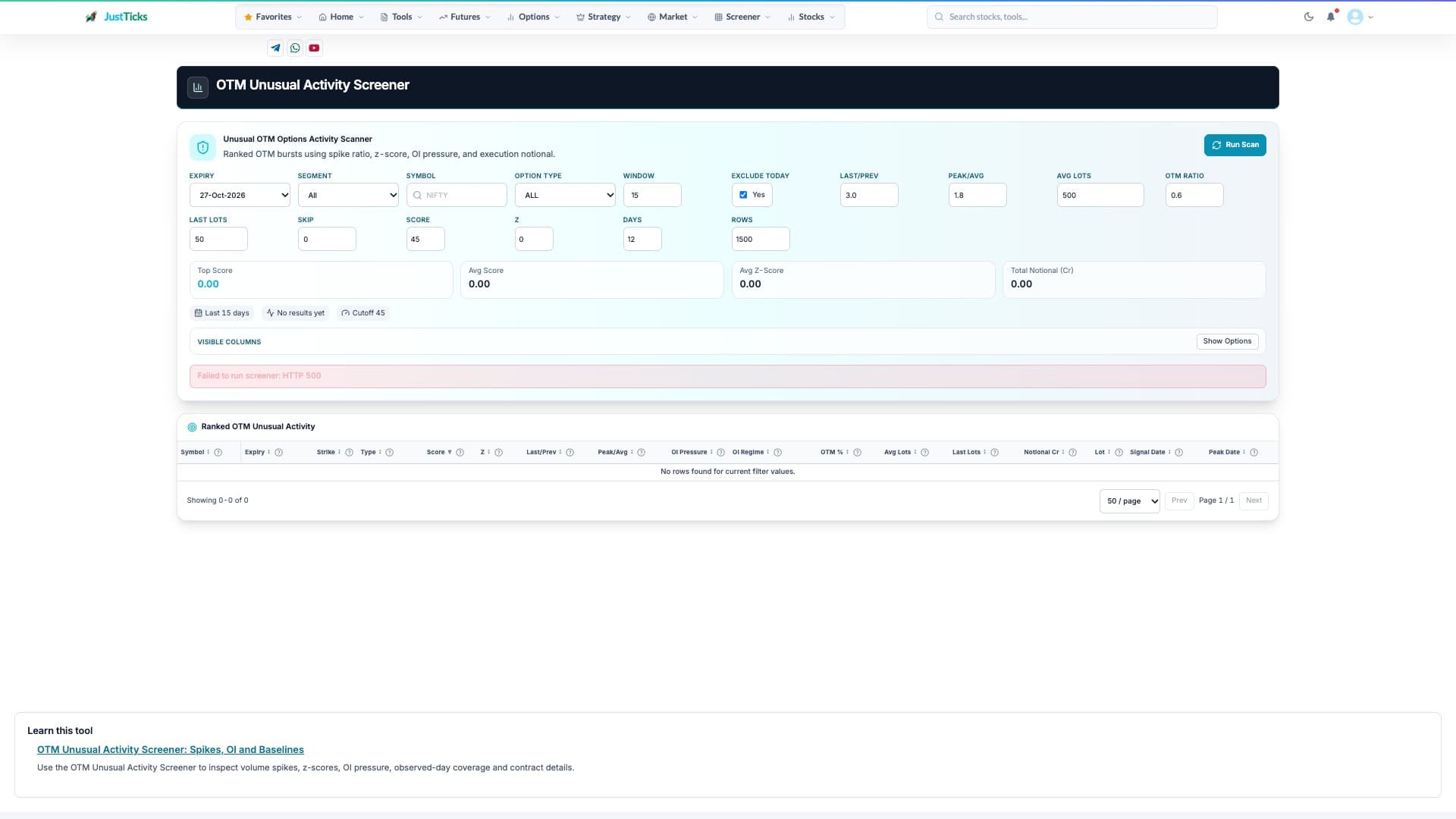Open OTM Unusual Activity Screener guide link
This screenshot has width=1456, height=819.
[x=171, y=750]
